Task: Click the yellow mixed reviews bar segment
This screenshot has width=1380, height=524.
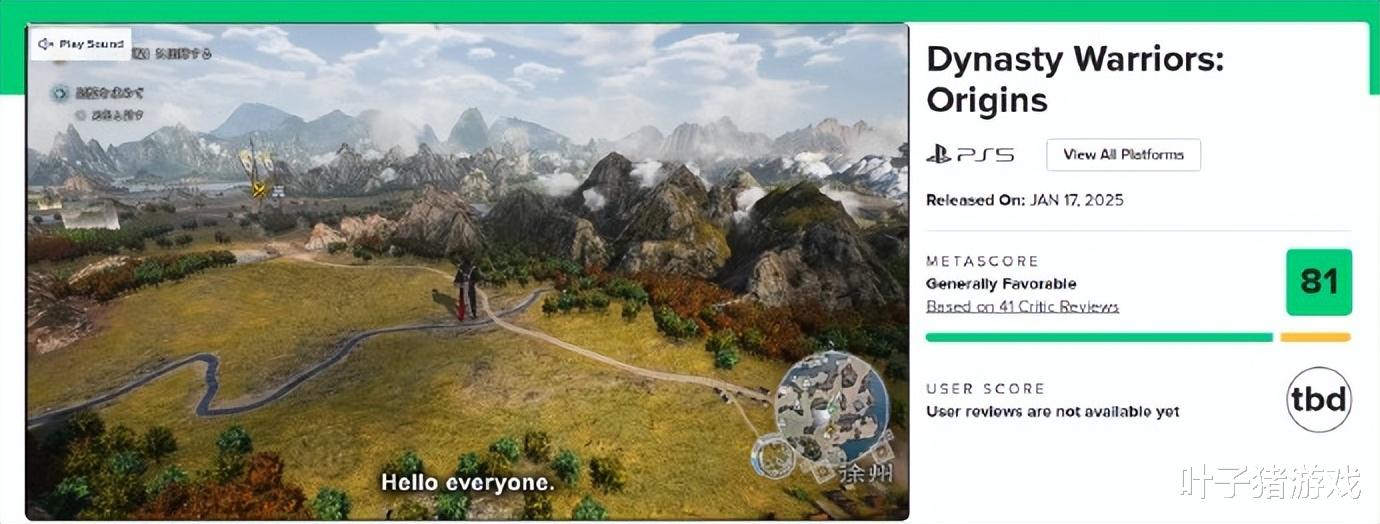Action: [x=1315, y=338]
